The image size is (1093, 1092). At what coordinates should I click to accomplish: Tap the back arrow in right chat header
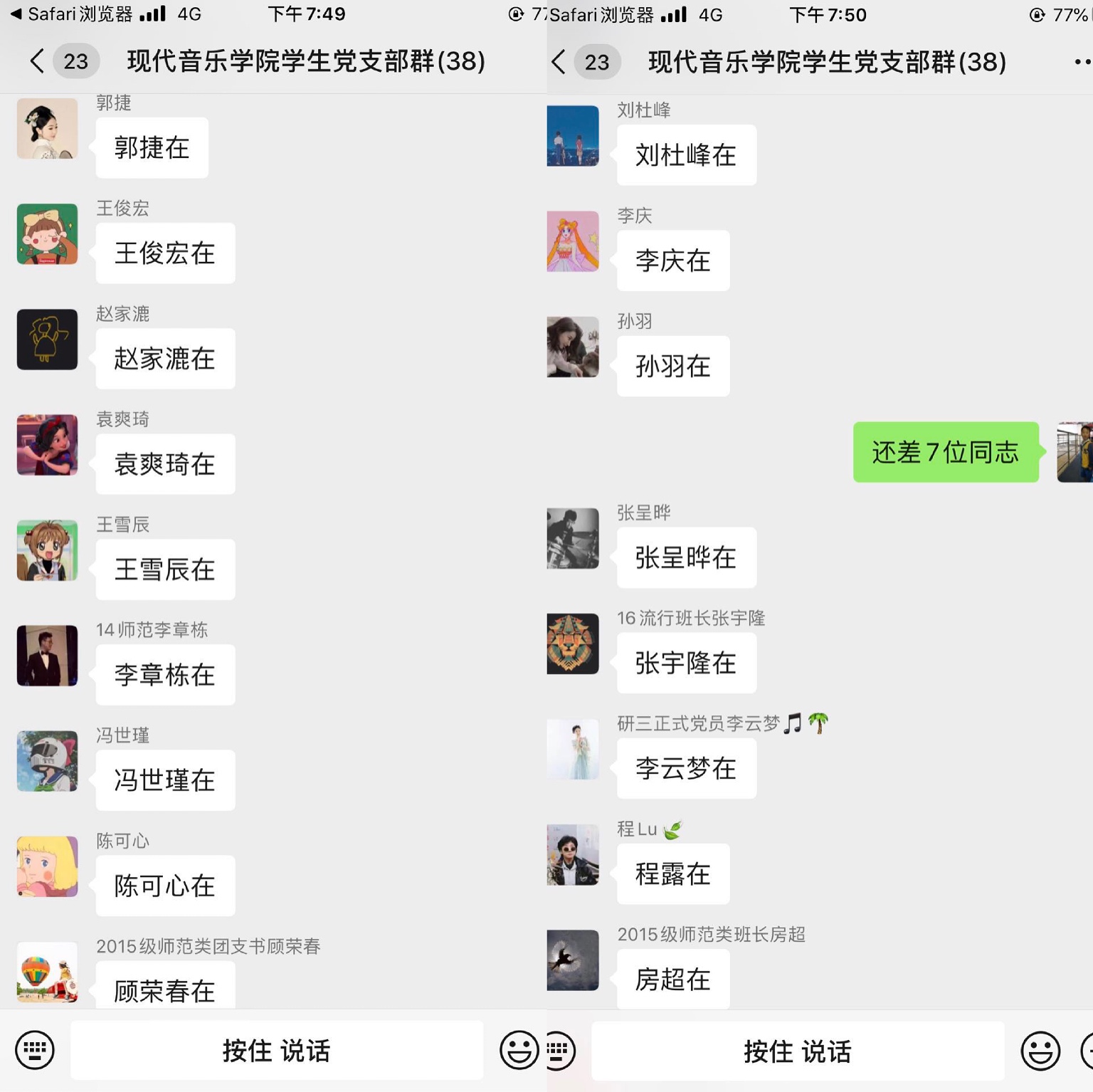pos(559,62)
